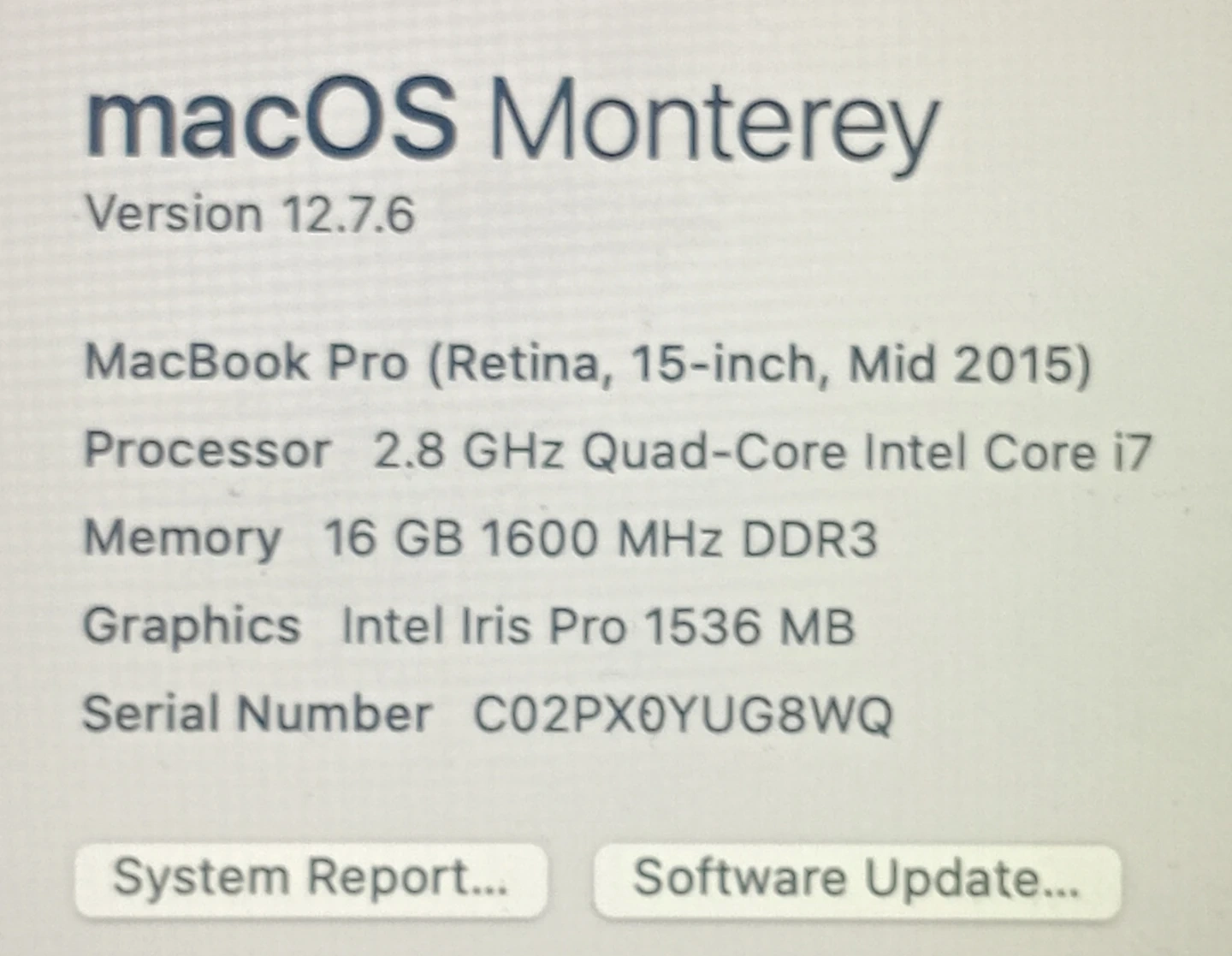
Task: Click the Serial Number label
Action: pyautogui.click(x=257, y=713)
